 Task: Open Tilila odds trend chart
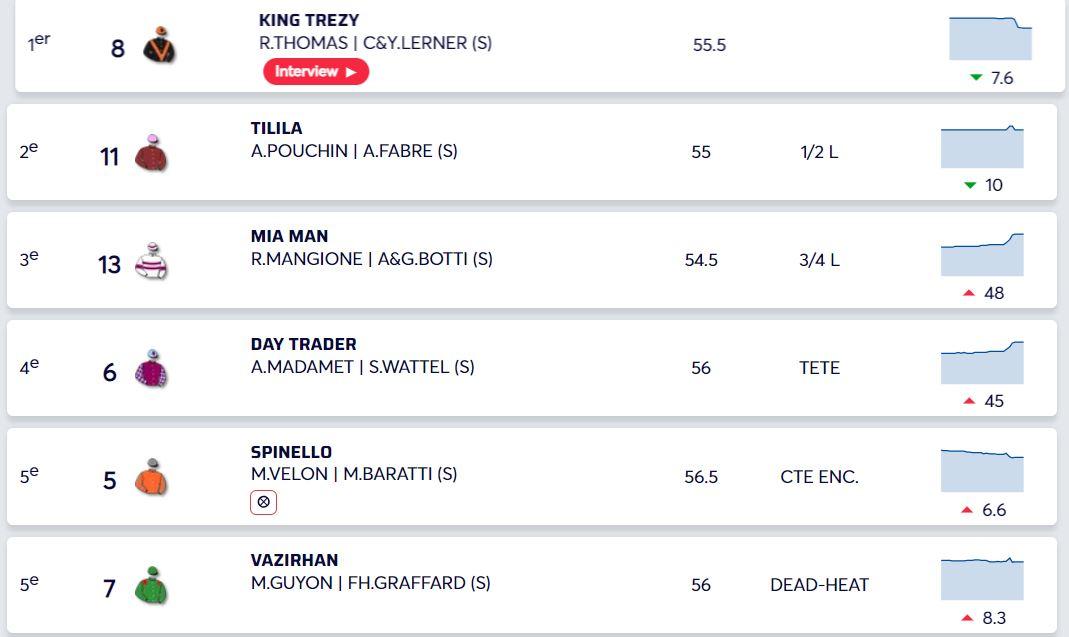click(982, 146)
